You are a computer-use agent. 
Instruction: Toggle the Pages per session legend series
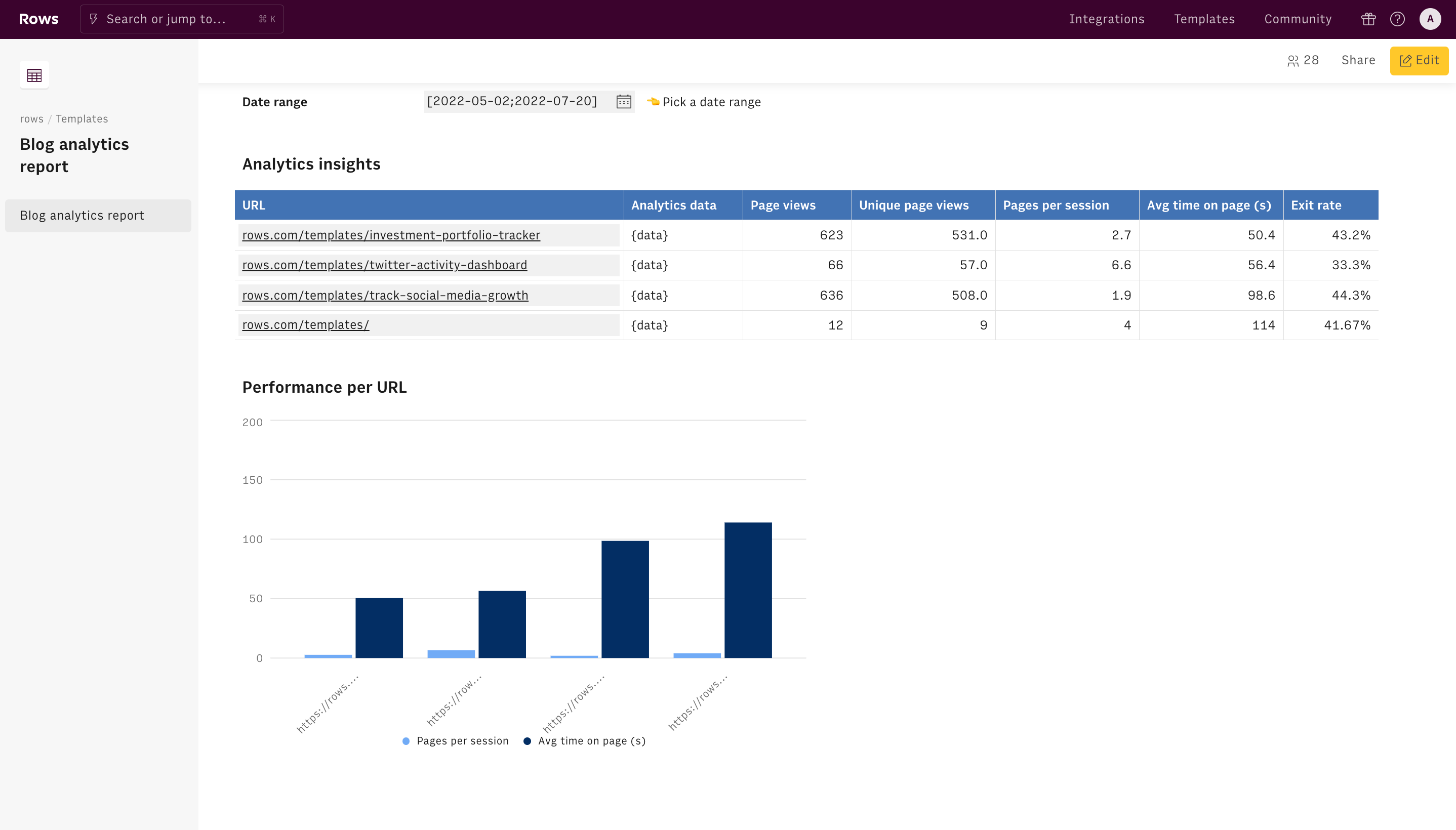pos(456,740)
